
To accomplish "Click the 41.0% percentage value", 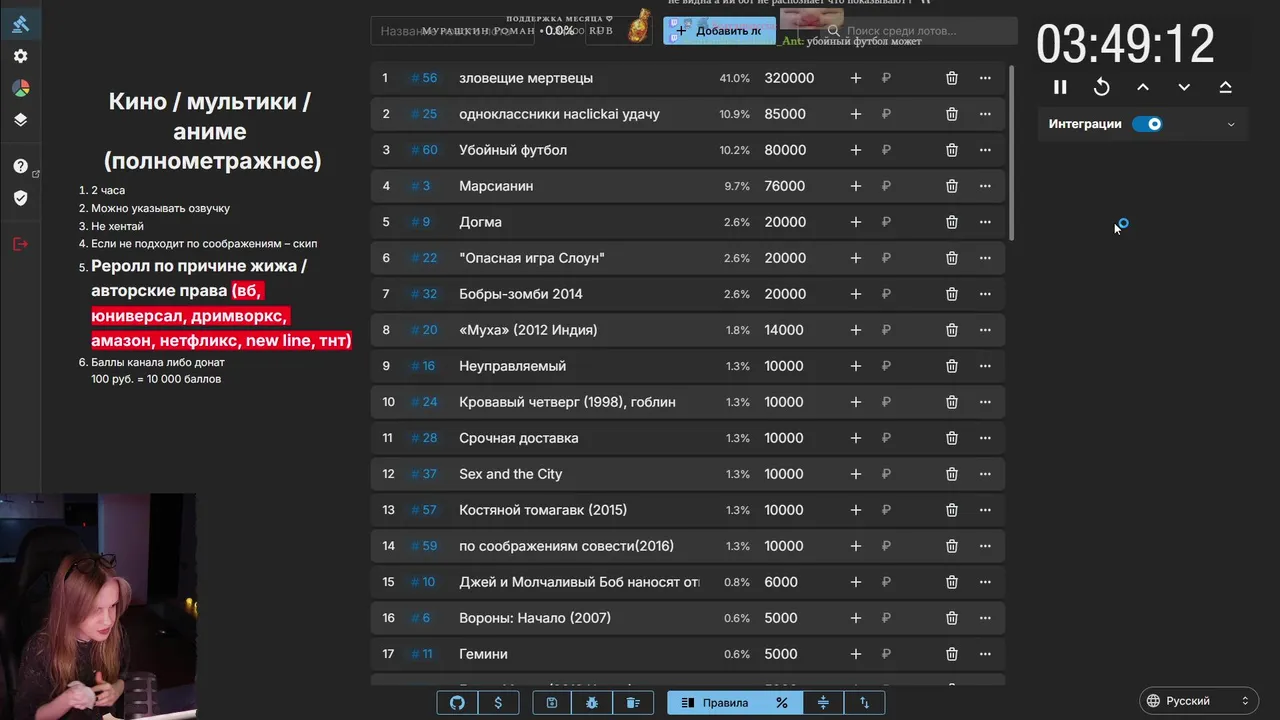I will pyautogui.click(x=734, y=78).
